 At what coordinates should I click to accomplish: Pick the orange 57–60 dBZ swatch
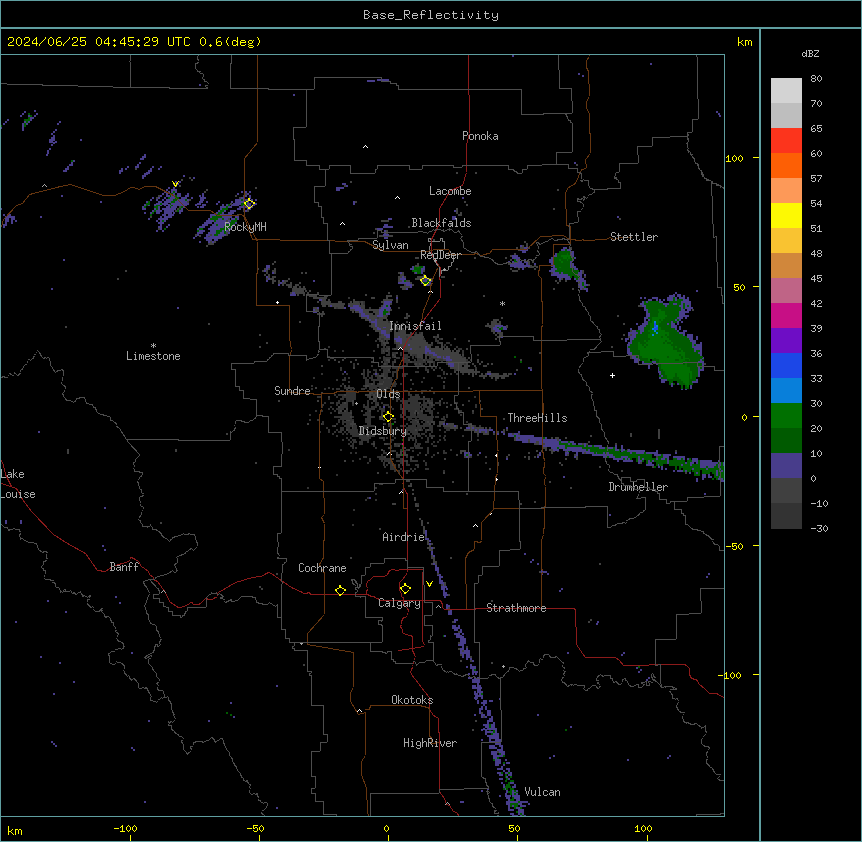point(786,165)
